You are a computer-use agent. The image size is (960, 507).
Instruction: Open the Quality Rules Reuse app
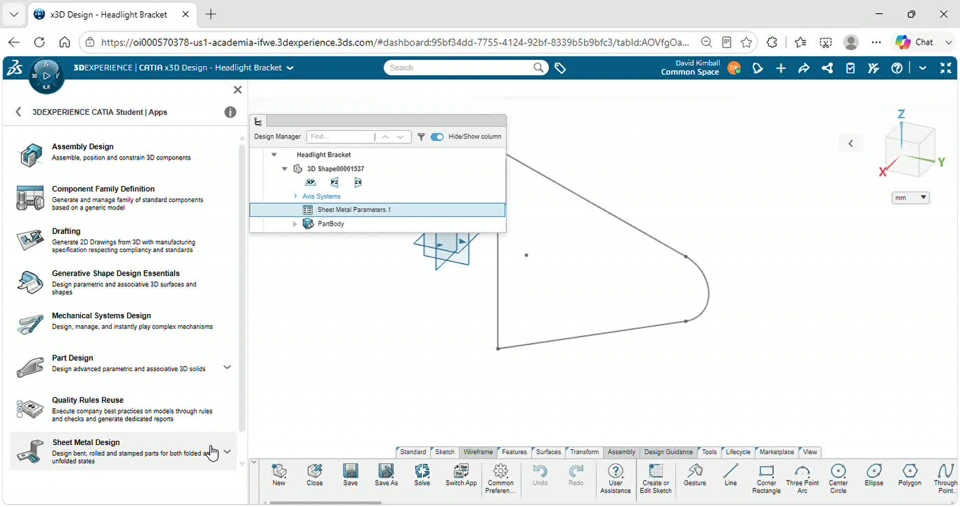coord(121,409)
